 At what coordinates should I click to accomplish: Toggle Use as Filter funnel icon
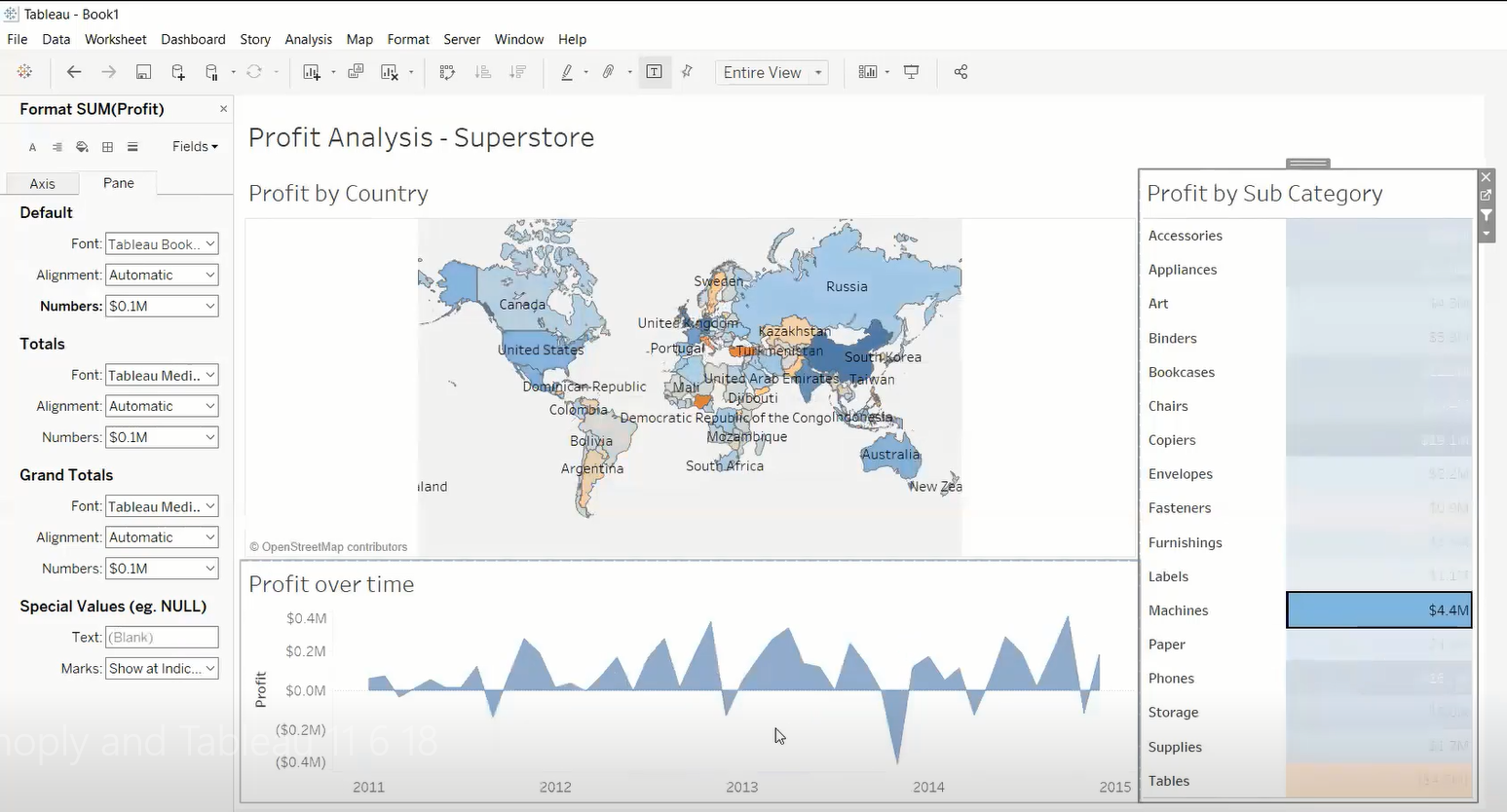[x=1486, y=214]
